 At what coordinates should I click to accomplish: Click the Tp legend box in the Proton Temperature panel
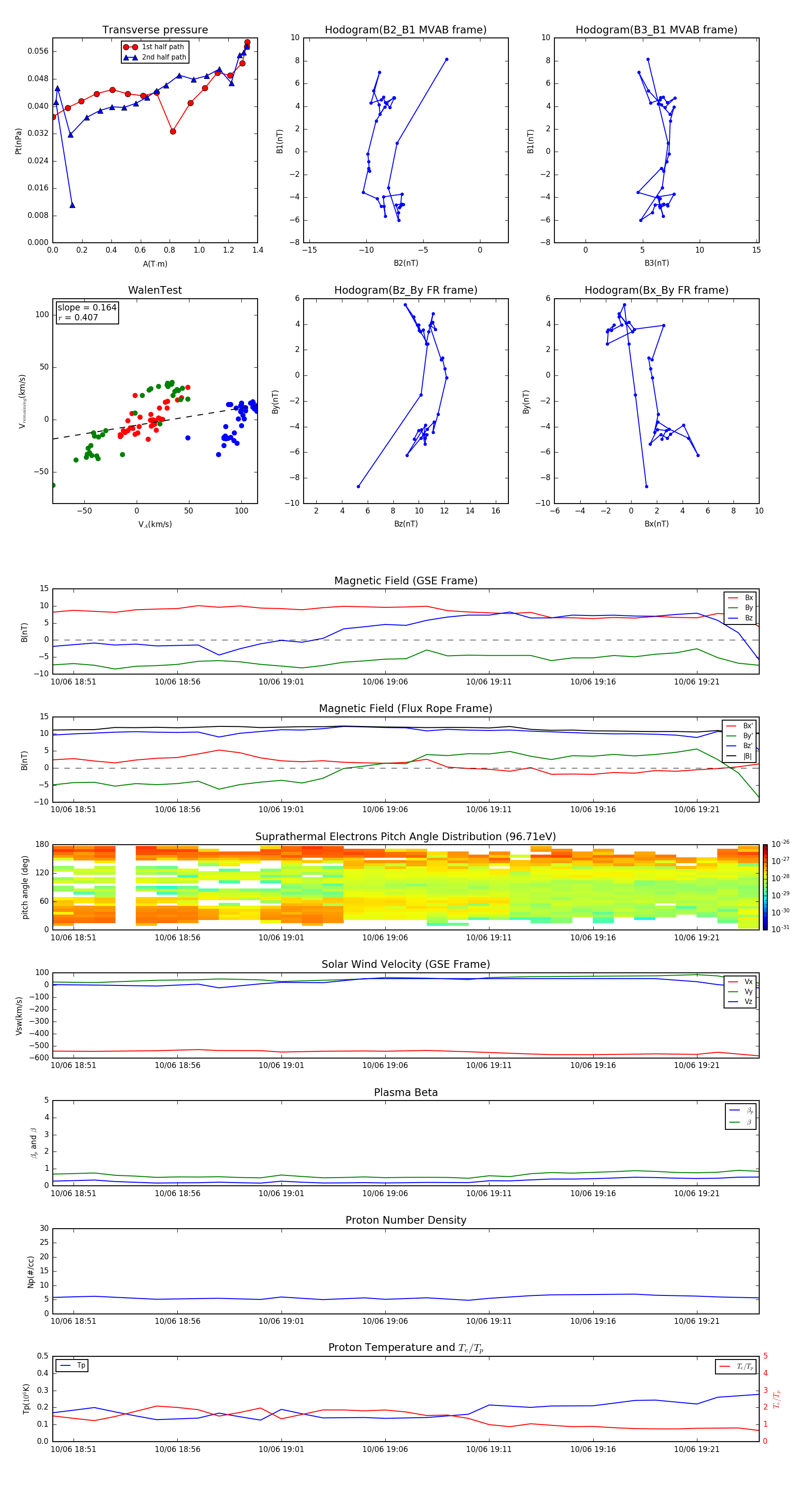[x=72, y=1365]
